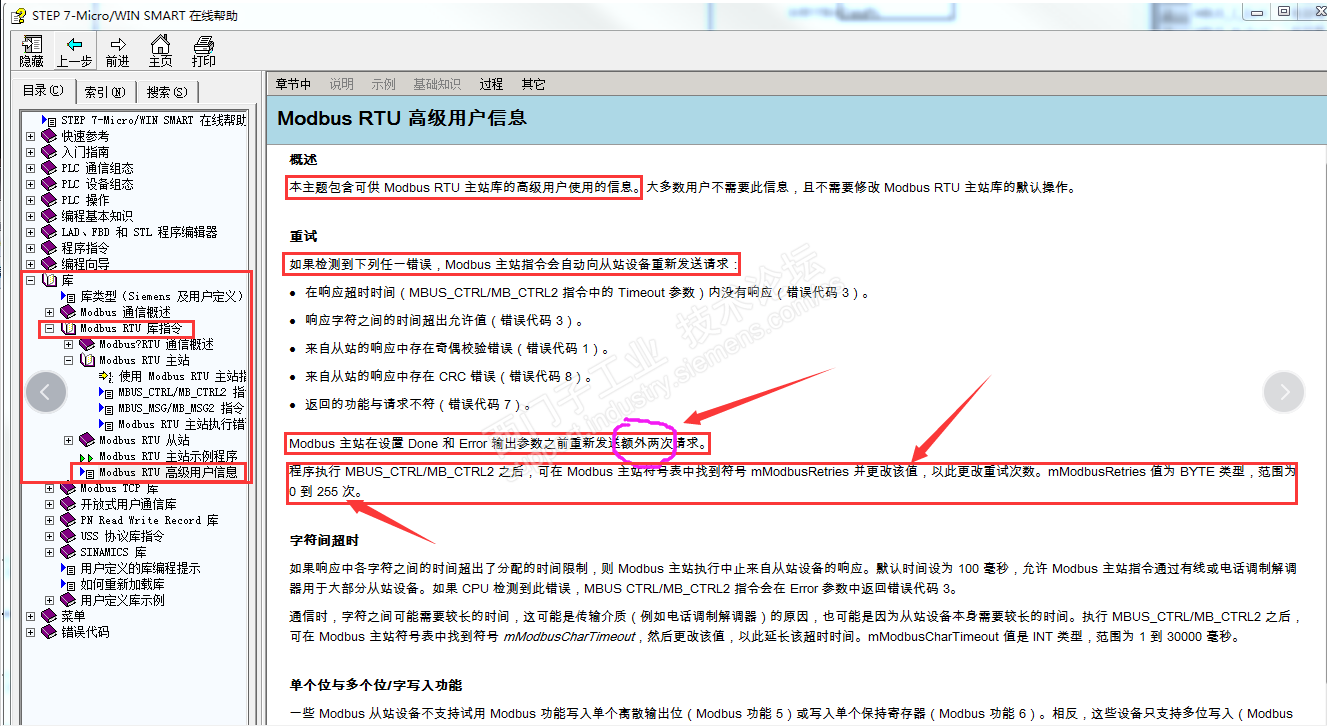Click the book icon beside PN Read Write Record 库
The height and width of the screenshot is (726, 1327).
68,520
